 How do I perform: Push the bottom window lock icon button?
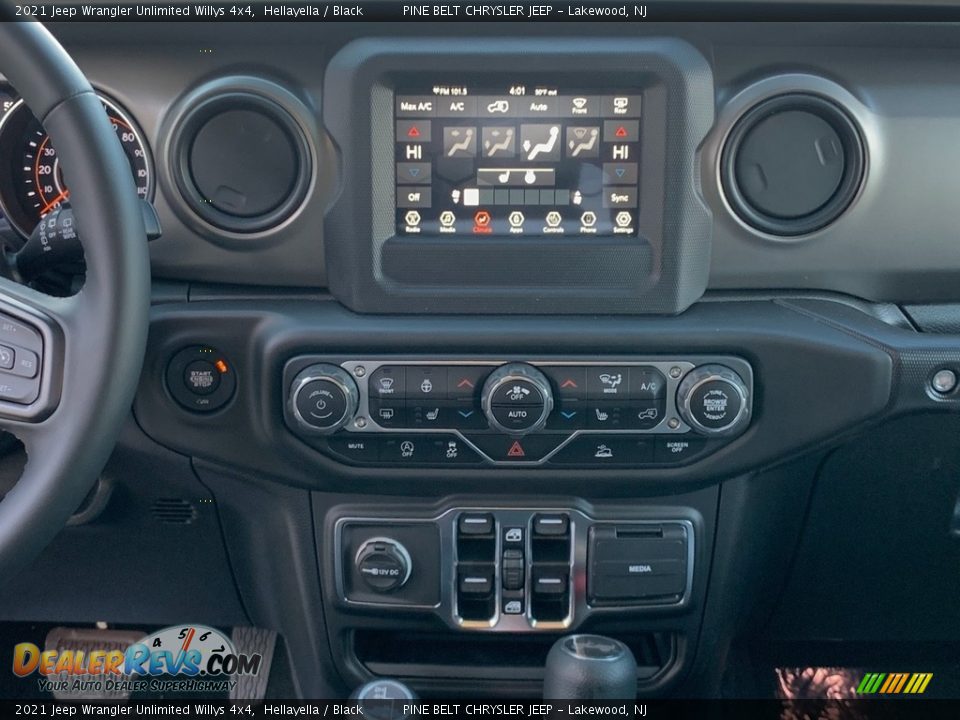tap(513, 607)
